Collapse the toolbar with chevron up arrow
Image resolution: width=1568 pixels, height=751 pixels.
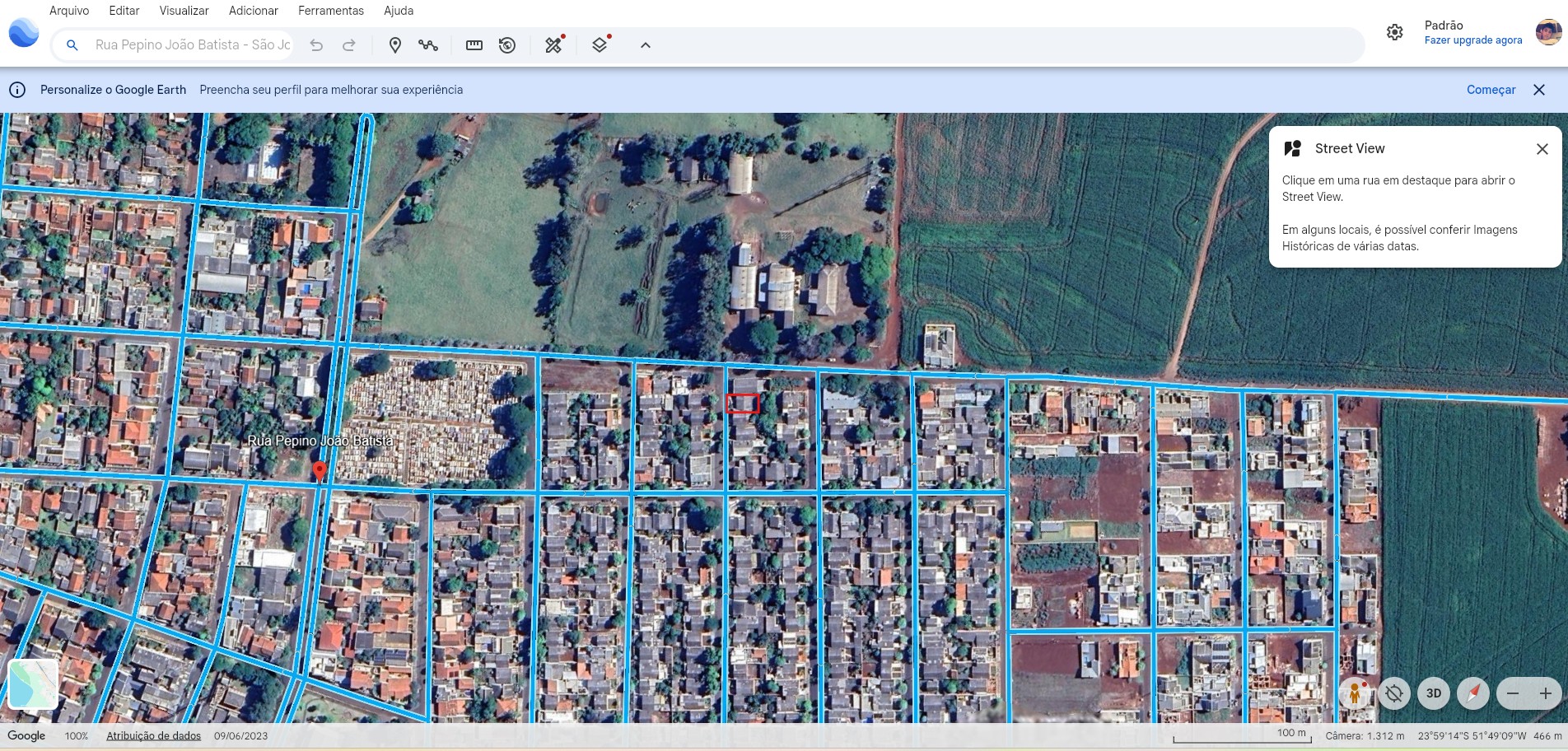click(x=646, y=45)
